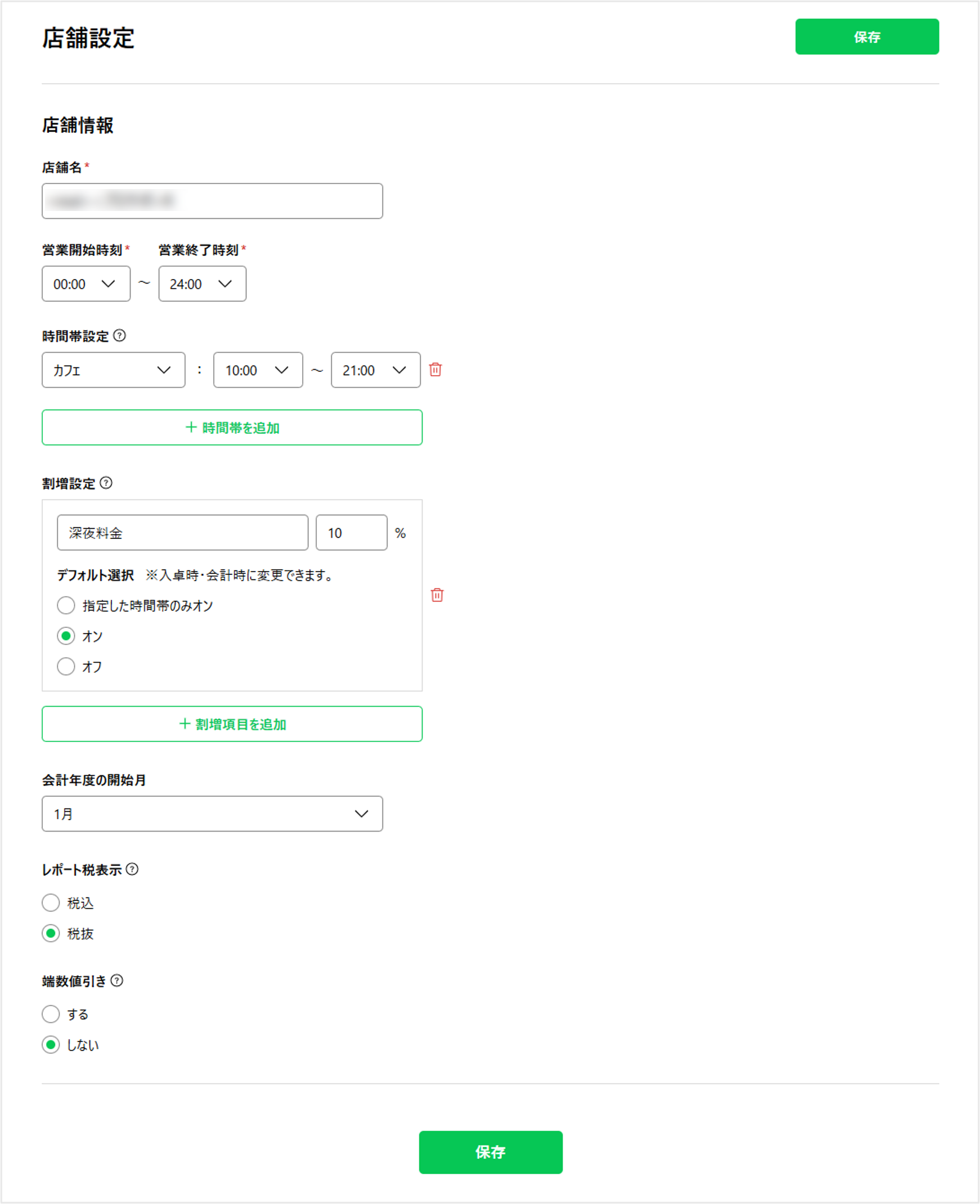Click the 店舗名 input field
Screen dimensions: 980x1204
click(x=212, y=201)
